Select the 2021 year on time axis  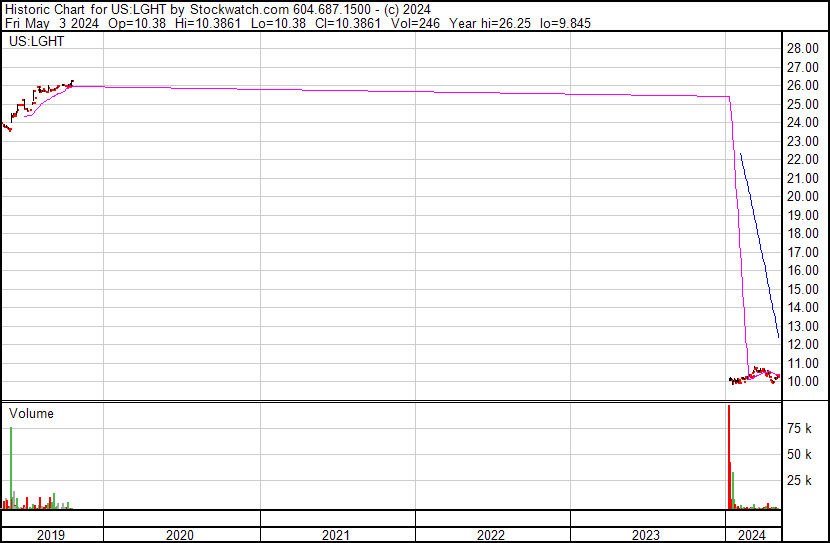click(x=336, y=535)
